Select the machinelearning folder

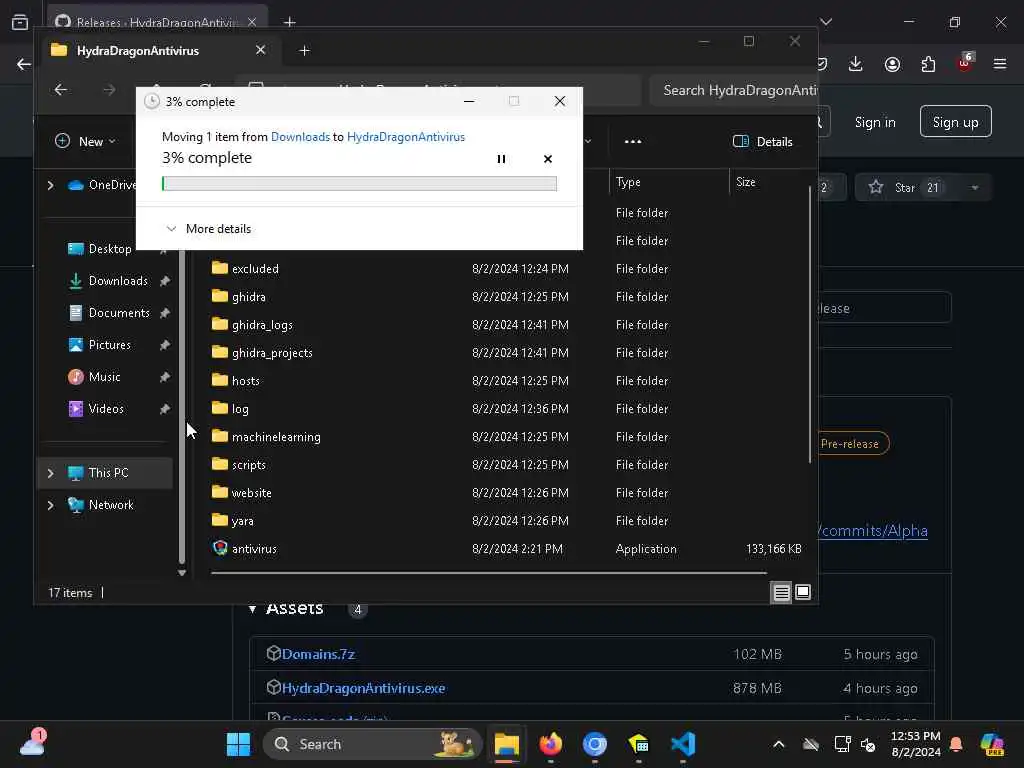tap(266, 437)
